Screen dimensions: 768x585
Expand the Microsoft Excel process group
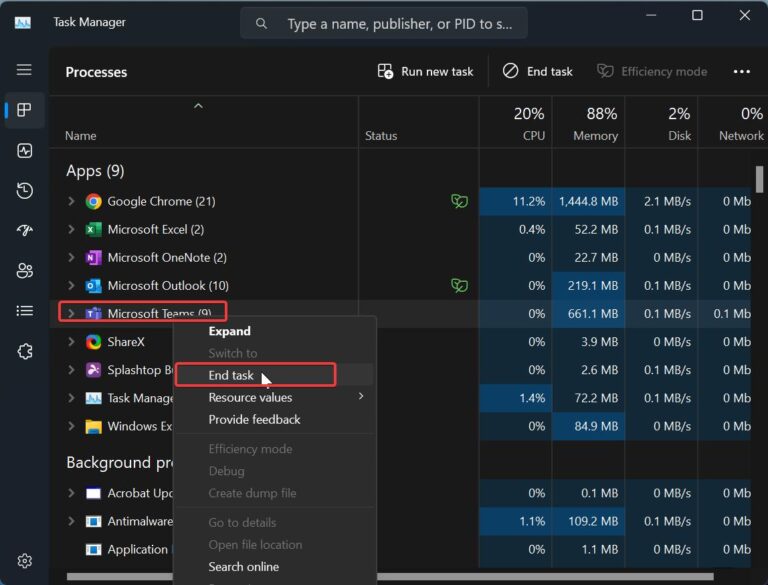72,229
